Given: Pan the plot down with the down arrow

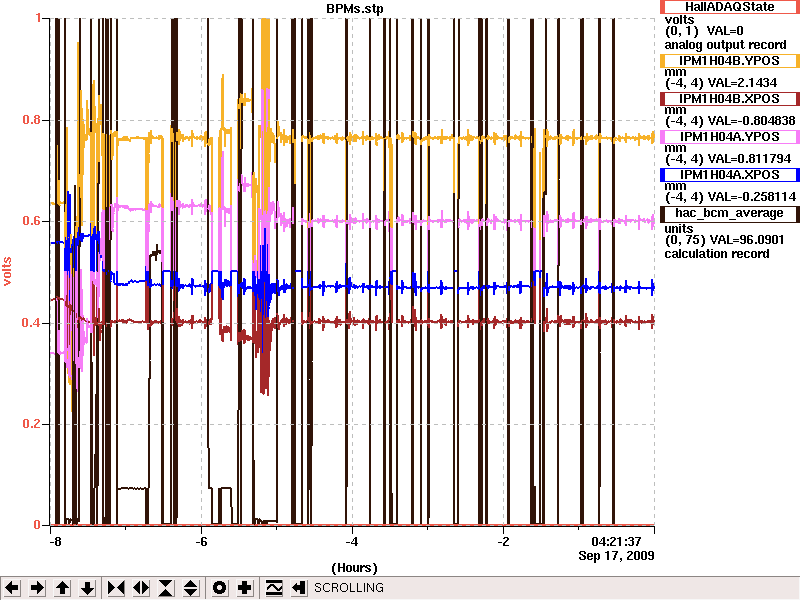Looking at the screenshot, I should point(88,588).
